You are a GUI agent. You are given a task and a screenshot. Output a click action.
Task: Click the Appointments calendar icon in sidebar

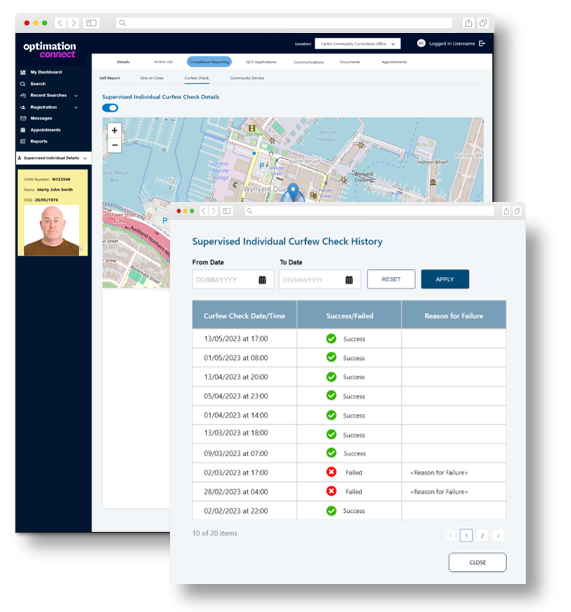tap(23, 130)
